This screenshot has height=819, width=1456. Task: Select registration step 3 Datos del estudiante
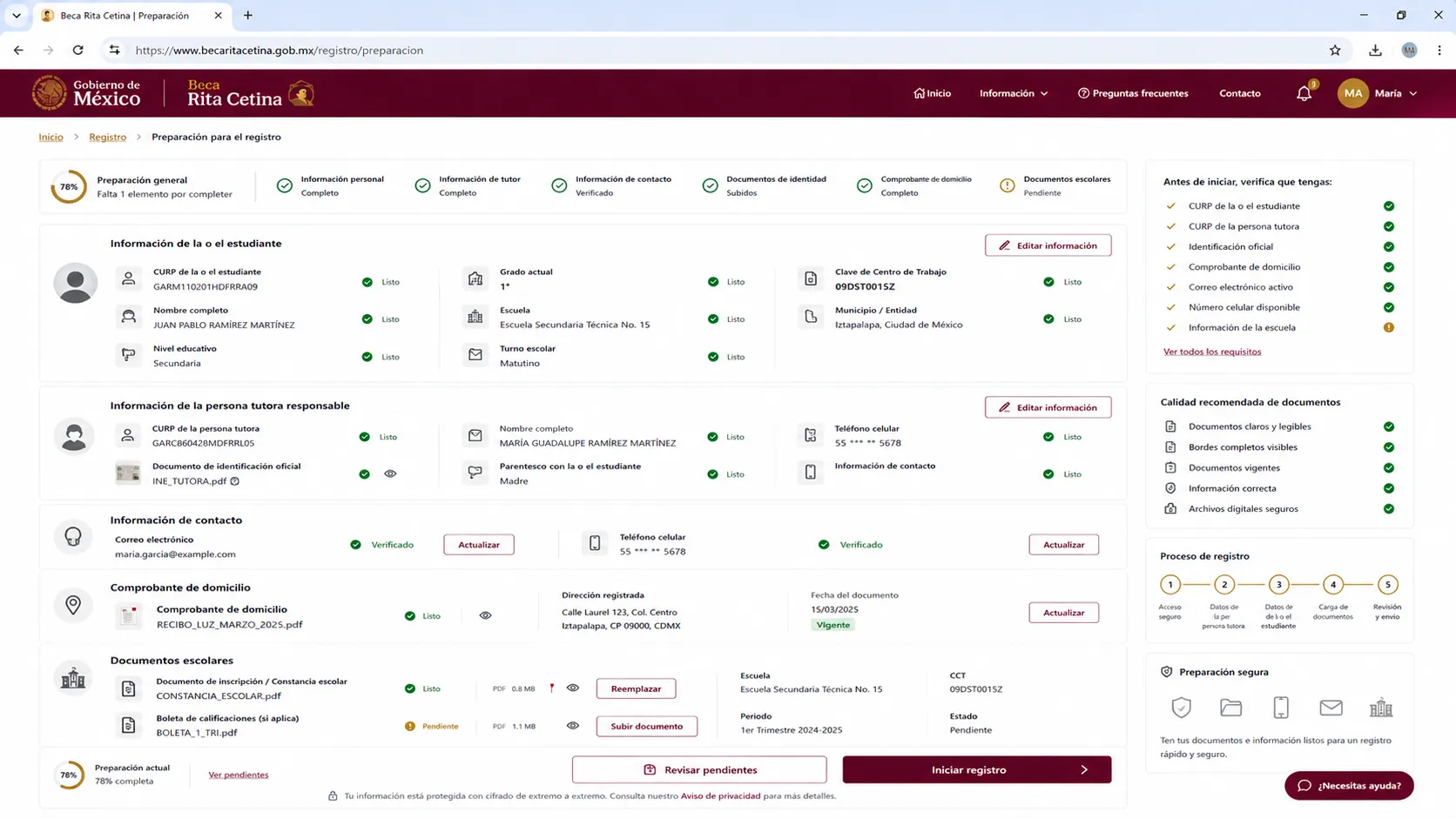pyautogui.click(x=1278, y=585)
